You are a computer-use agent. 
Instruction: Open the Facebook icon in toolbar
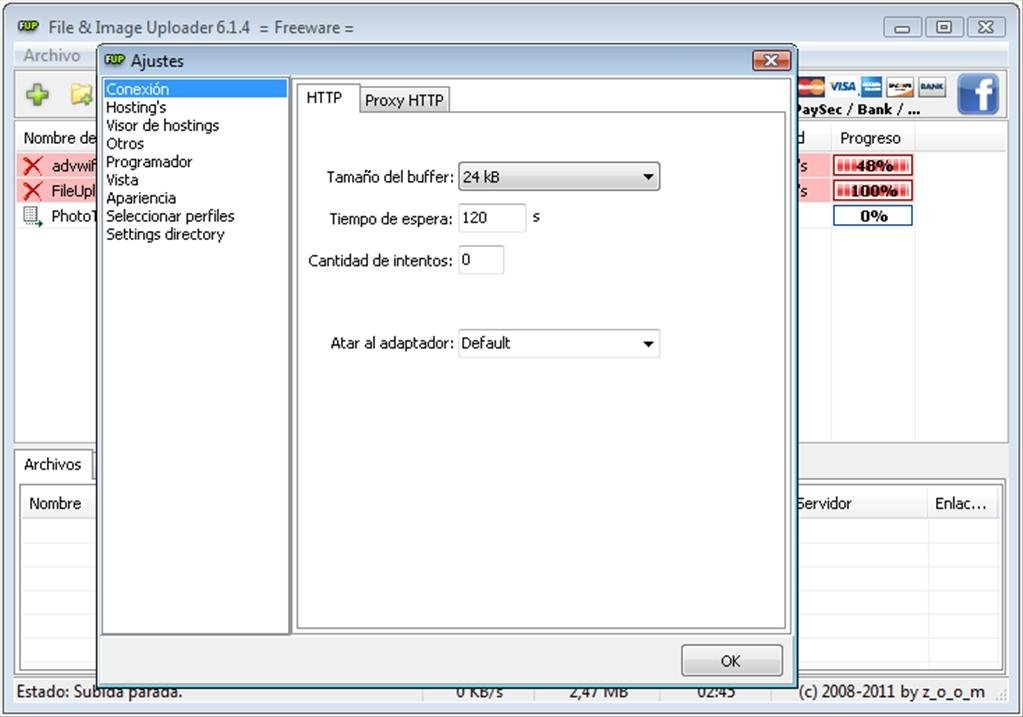(978, 94)
